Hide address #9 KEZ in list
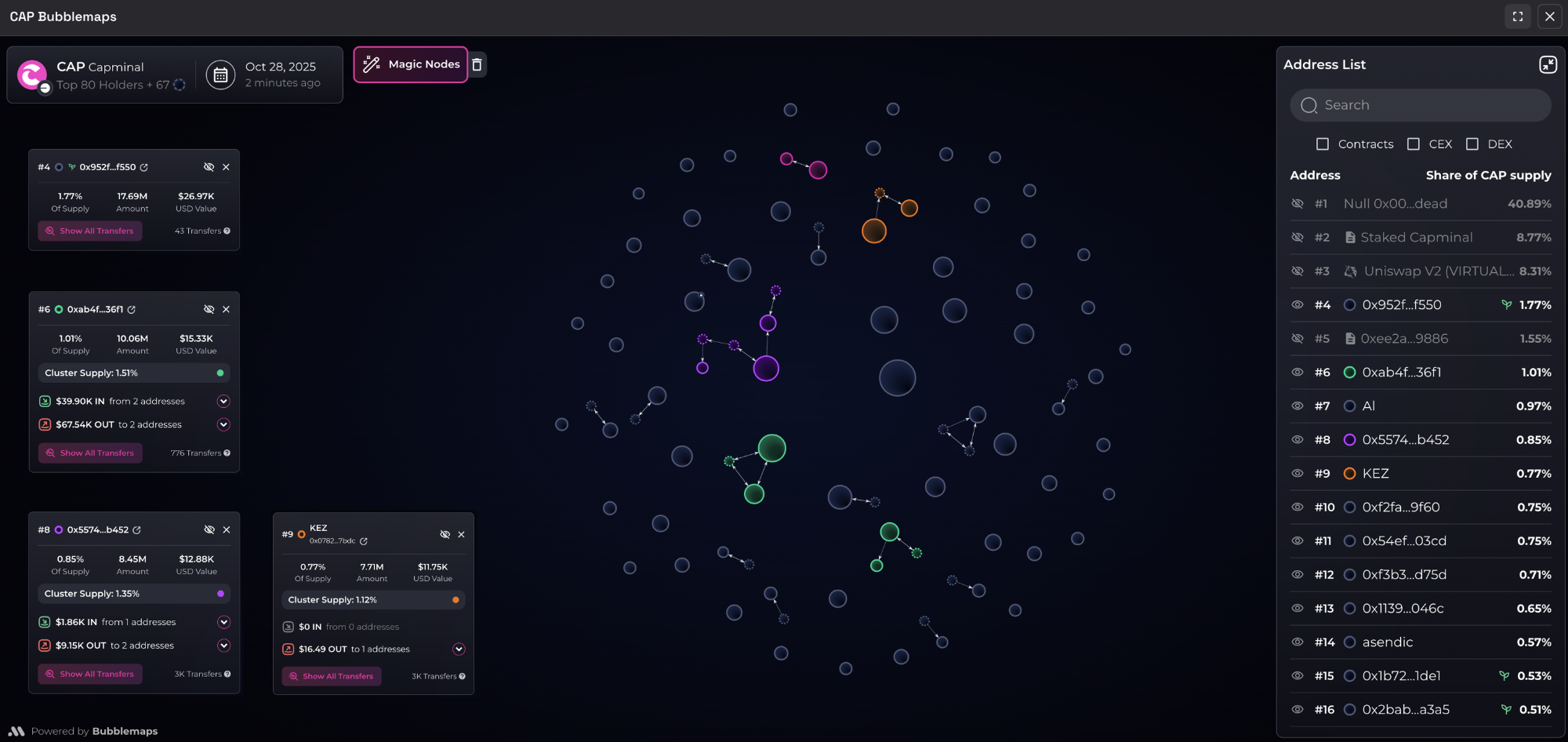 (x=1298, y=474)
